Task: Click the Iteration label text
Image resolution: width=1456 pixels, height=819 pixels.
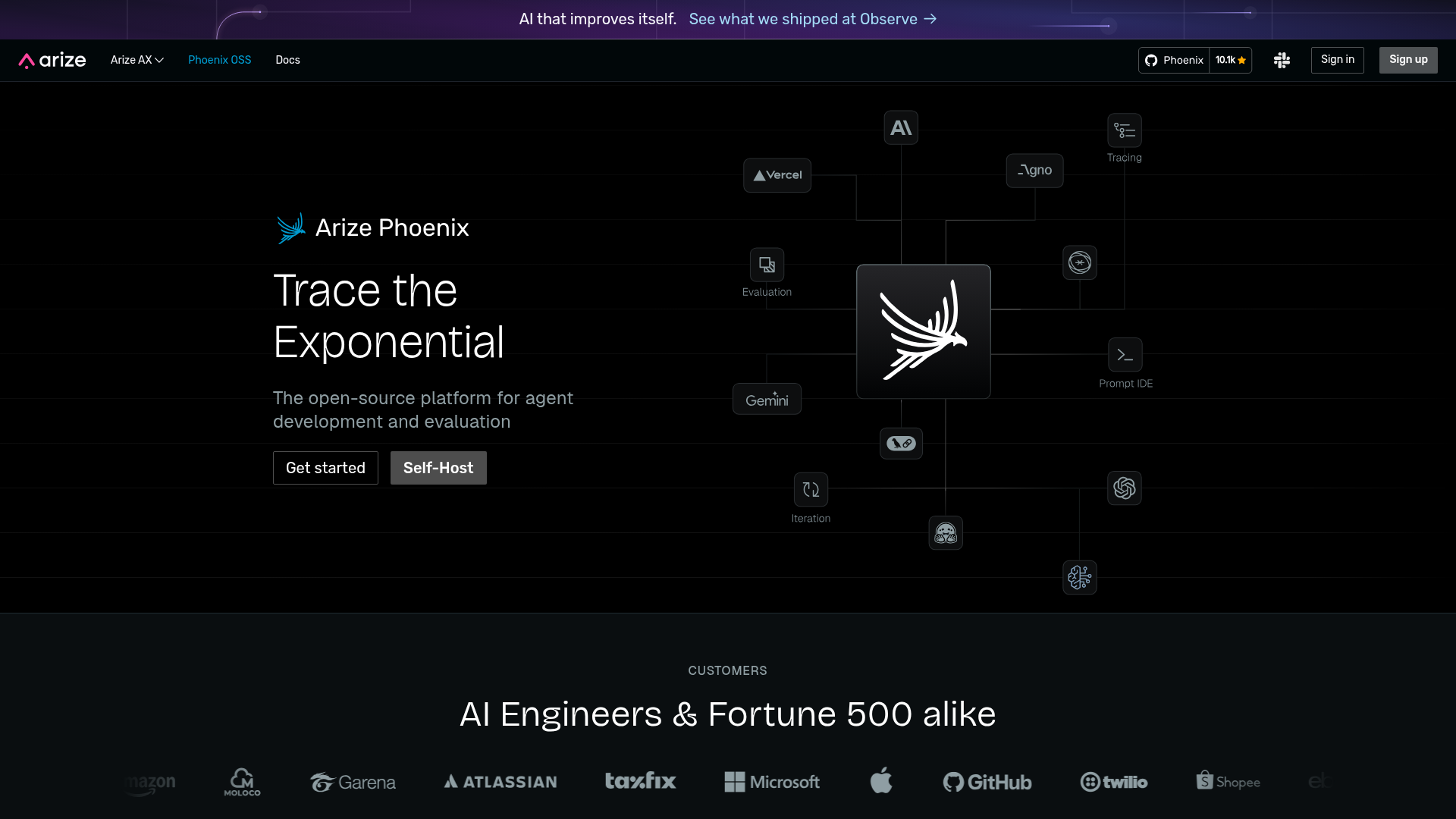Action: click(811, 519)
